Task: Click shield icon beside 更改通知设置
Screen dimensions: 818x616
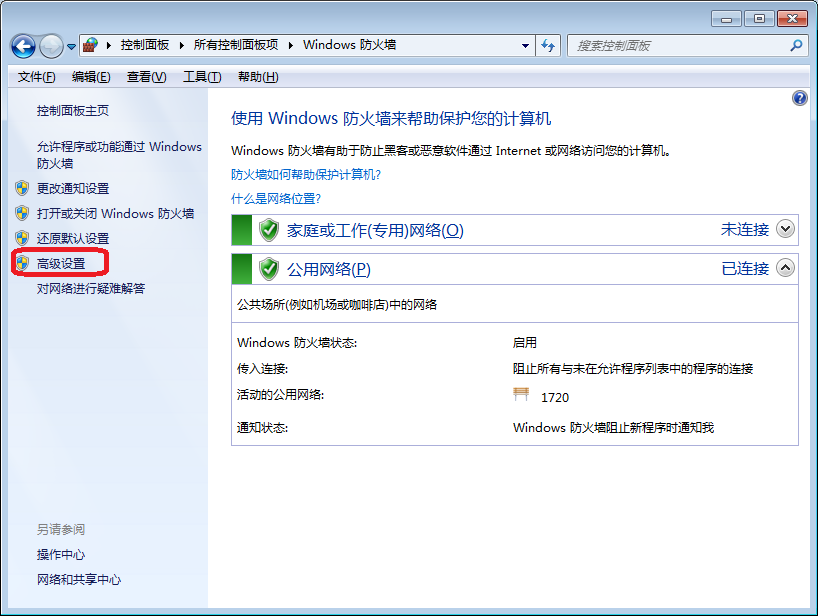Action: click(x=22, y=188)
